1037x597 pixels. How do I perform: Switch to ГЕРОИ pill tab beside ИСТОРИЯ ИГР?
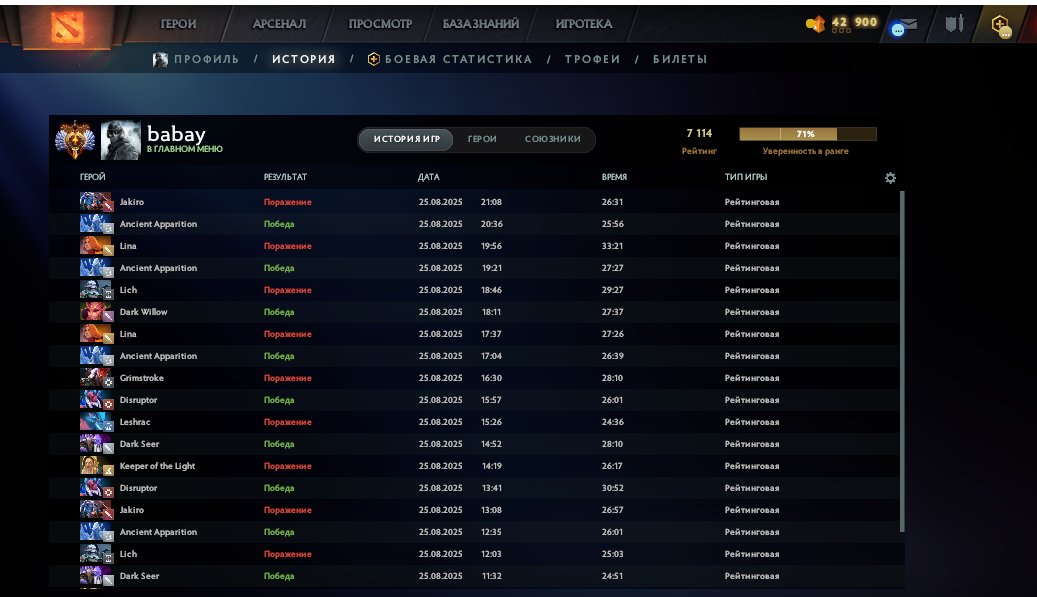pyautogui.click(x=482, y=139)
